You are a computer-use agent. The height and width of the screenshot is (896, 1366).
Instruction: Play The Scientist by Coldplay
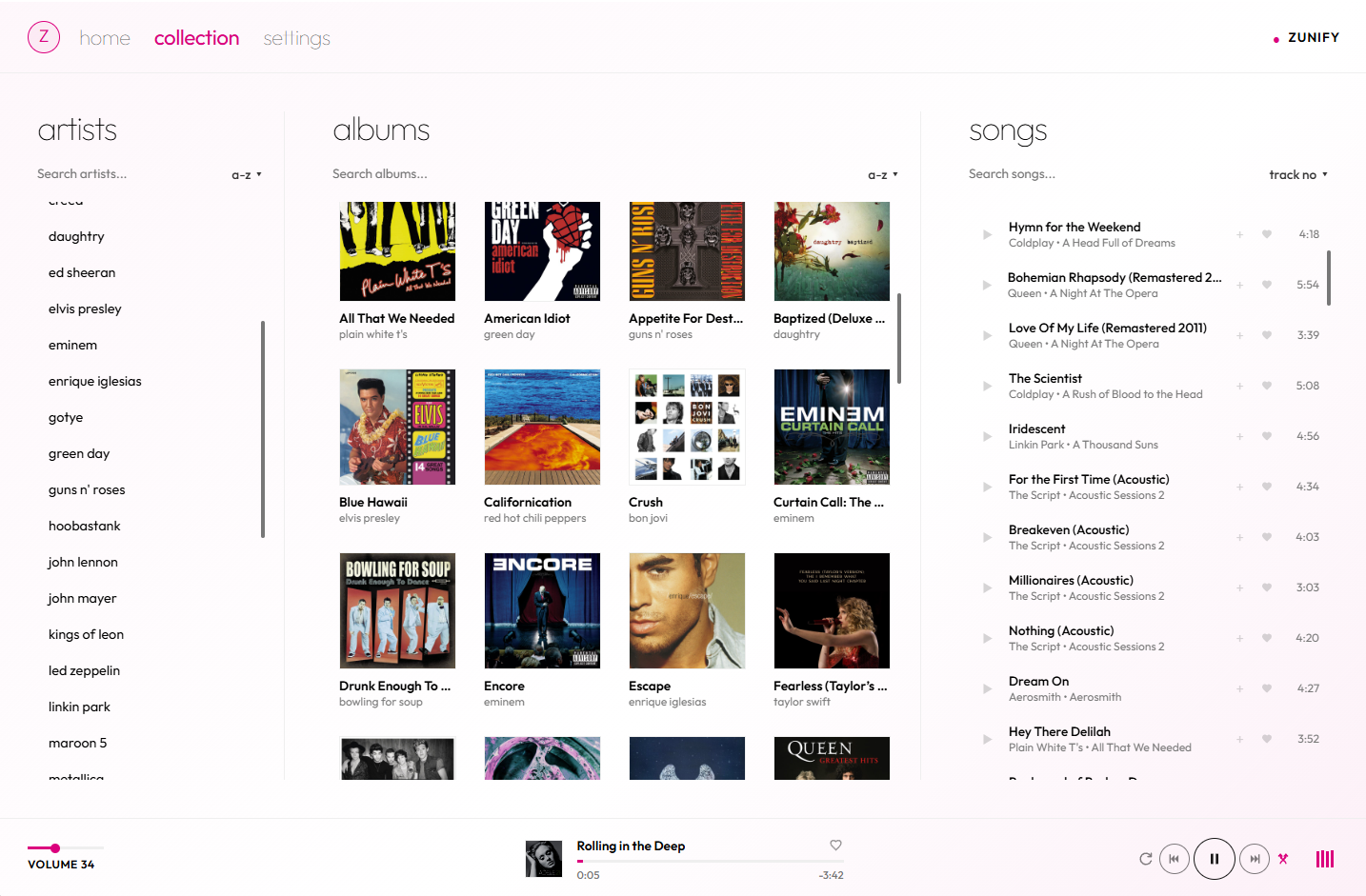987,386
